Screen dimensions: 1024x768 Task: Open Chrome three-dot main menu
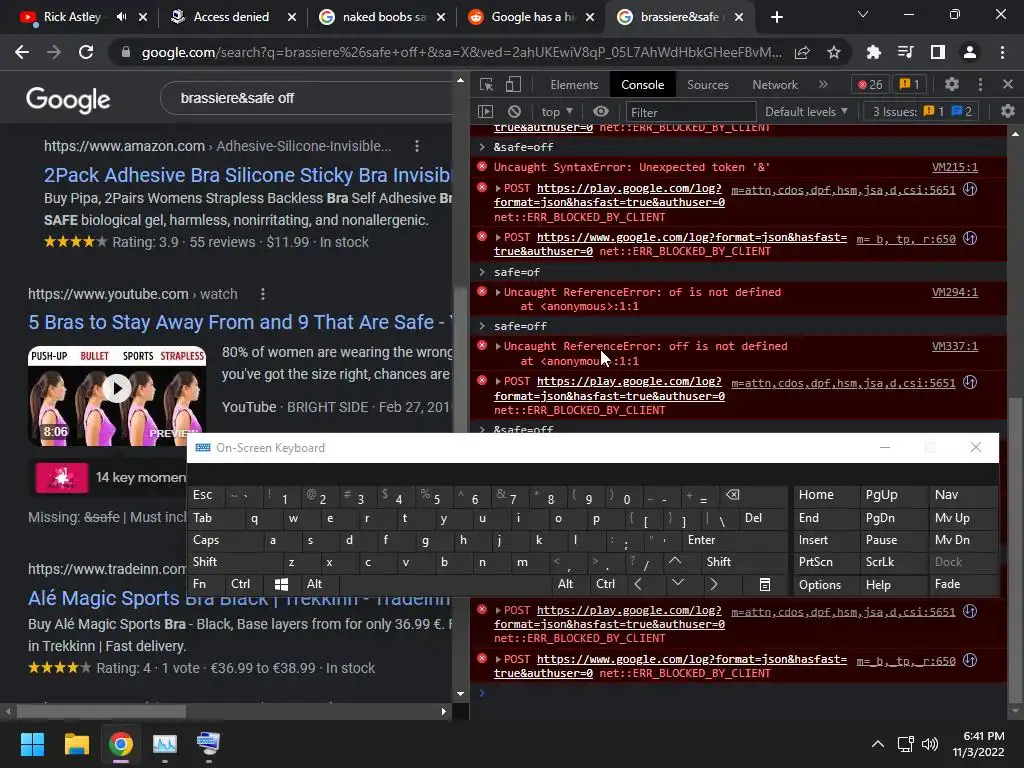[x=1002, y=52]
